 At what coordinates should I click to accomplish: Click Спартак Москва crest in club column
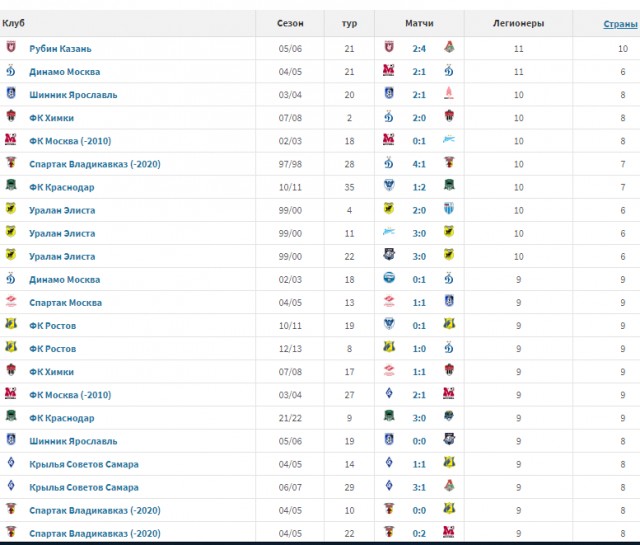pos(11,301)
